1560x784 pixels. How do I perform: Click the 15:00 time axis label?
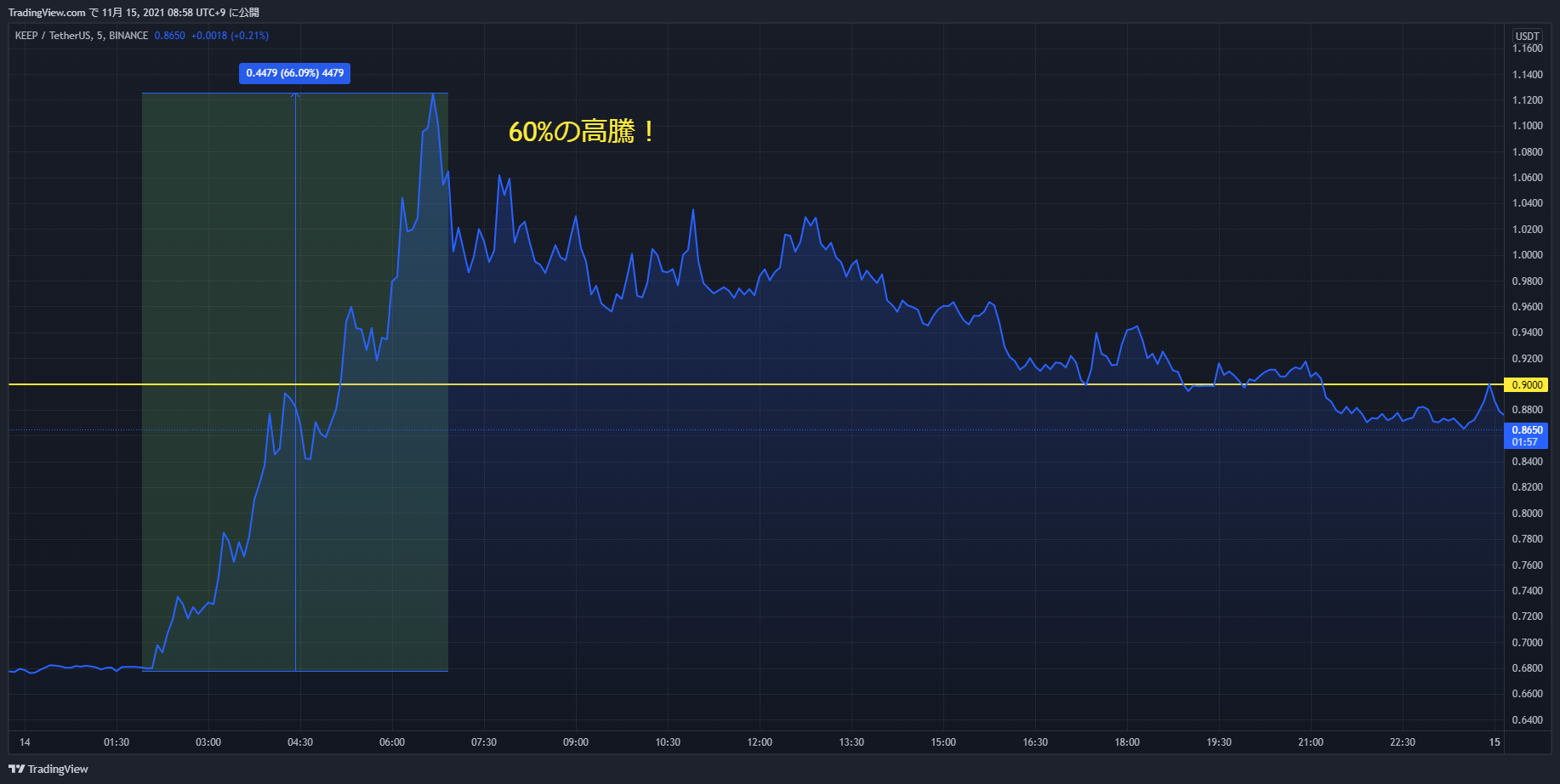pos(943,742)
